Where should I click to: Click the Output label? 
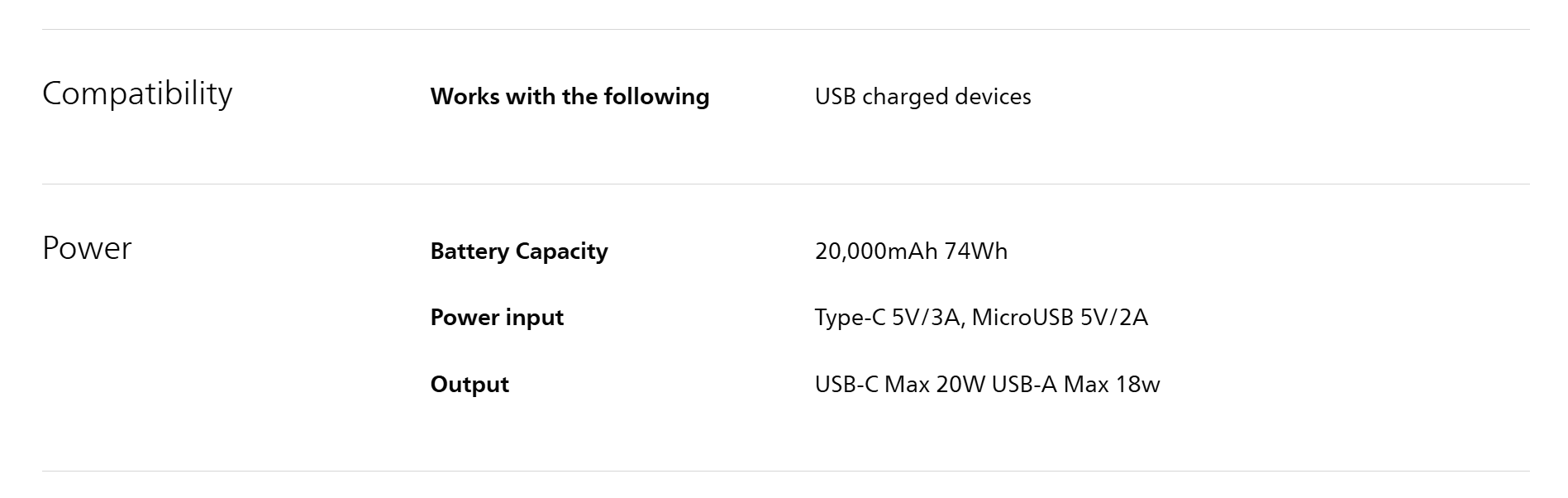click(469, 385)
